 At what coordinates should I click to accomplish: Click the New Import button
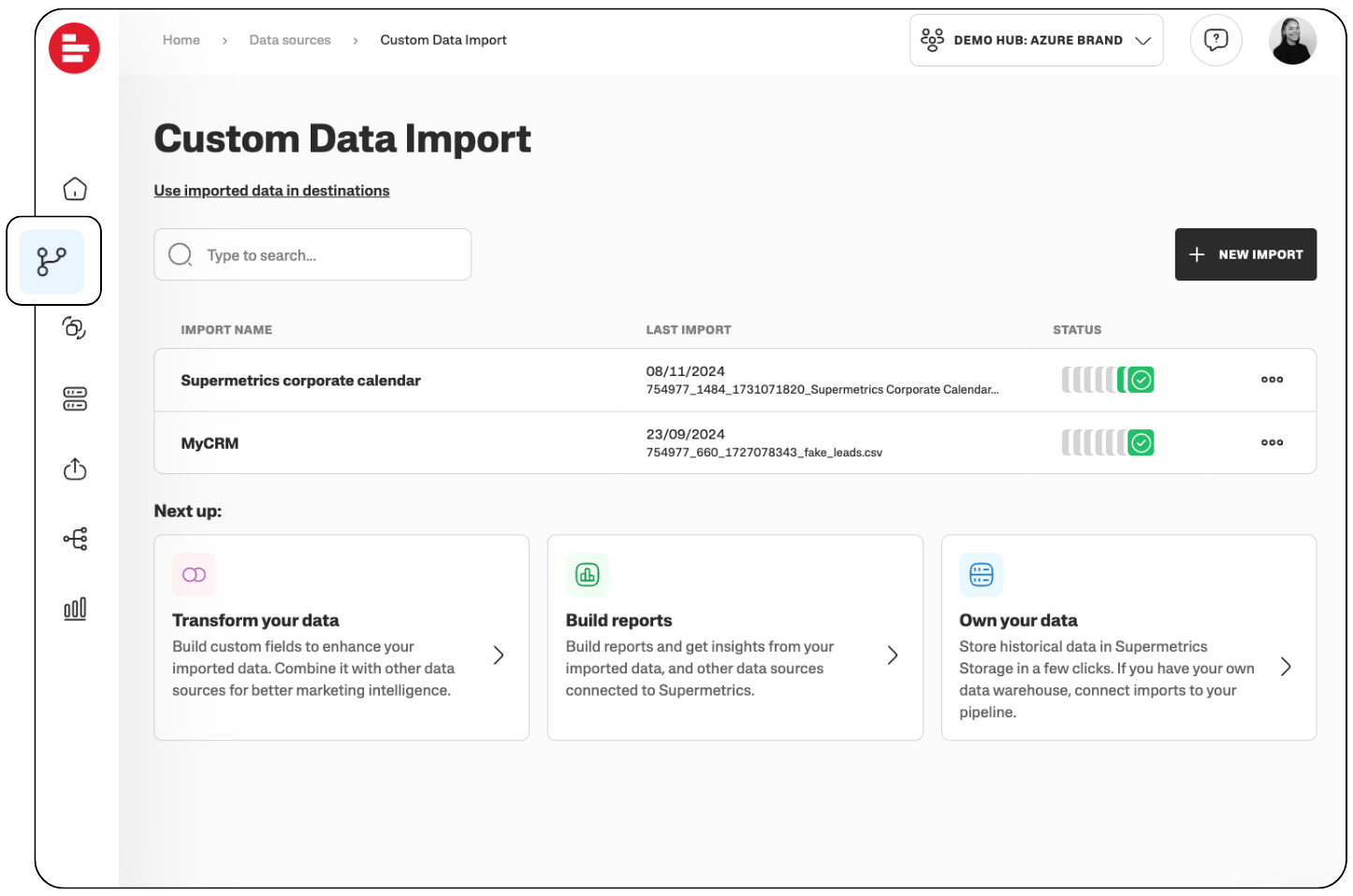point(1245,254)
